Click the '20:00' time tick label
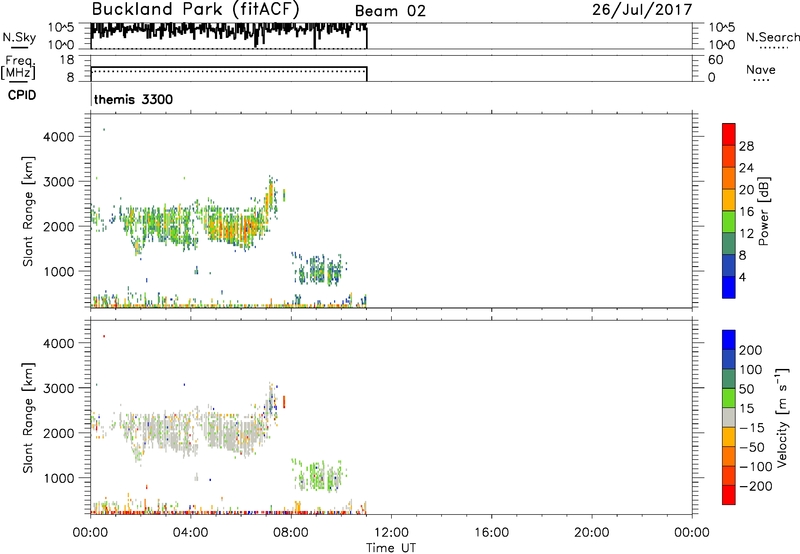 tap(592, 533)
